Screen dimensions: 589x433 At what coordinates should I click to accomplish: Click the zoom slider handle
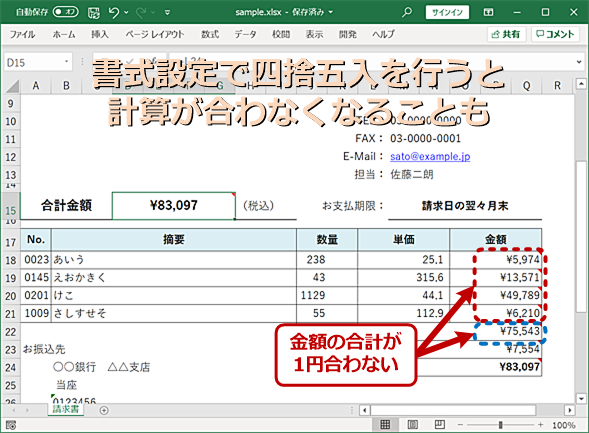point(500,425)
